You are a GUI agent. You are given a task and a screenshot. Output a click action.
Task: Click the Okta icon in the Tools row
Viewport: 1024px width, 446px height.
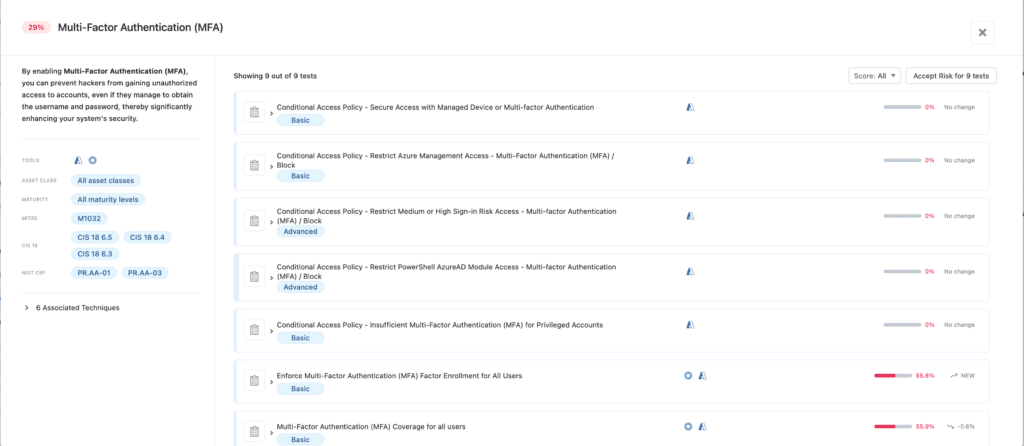pyautogui.click(x=92, y=160)
